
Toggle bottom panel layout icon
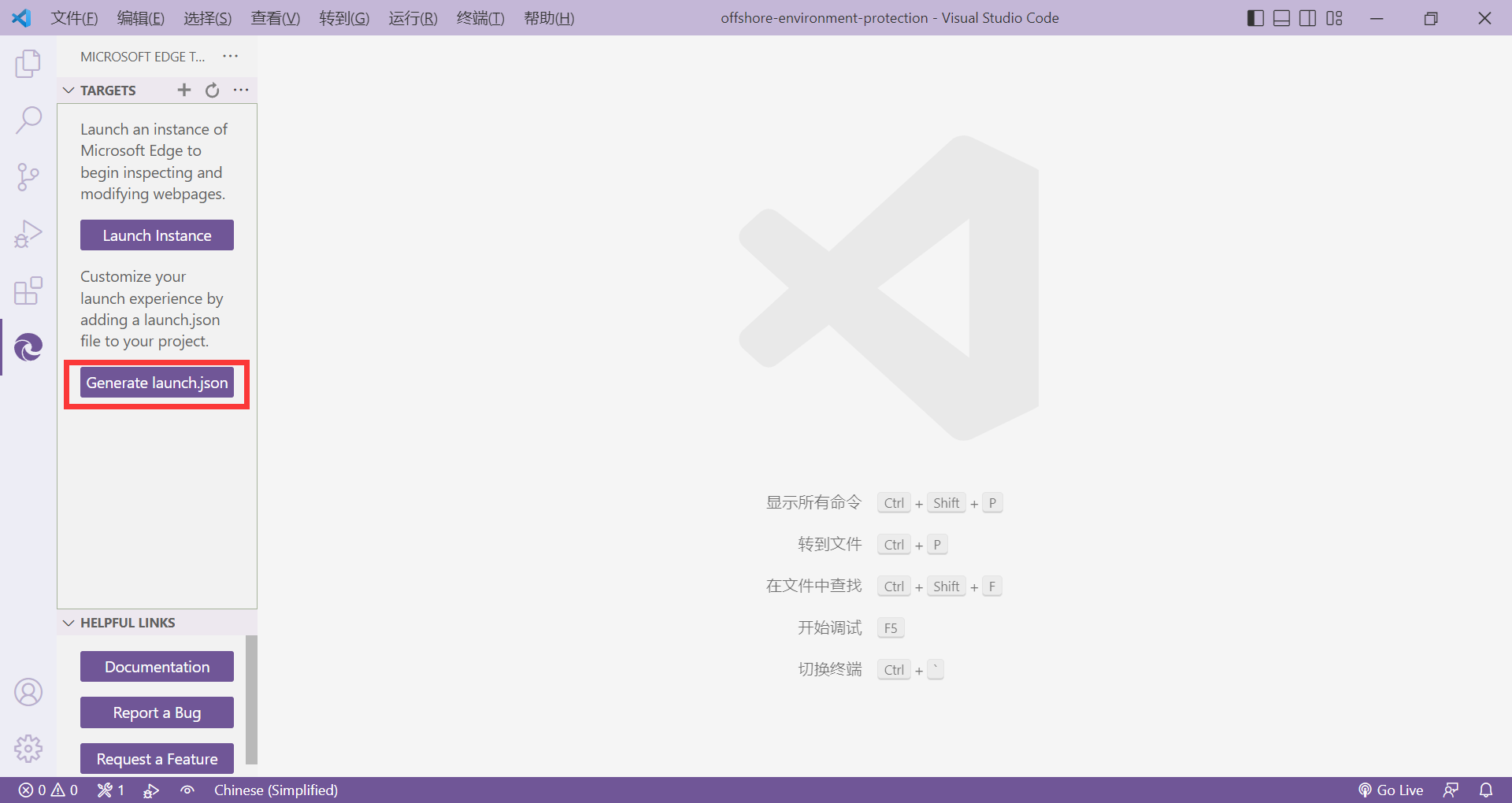(x=1282, y=17)
